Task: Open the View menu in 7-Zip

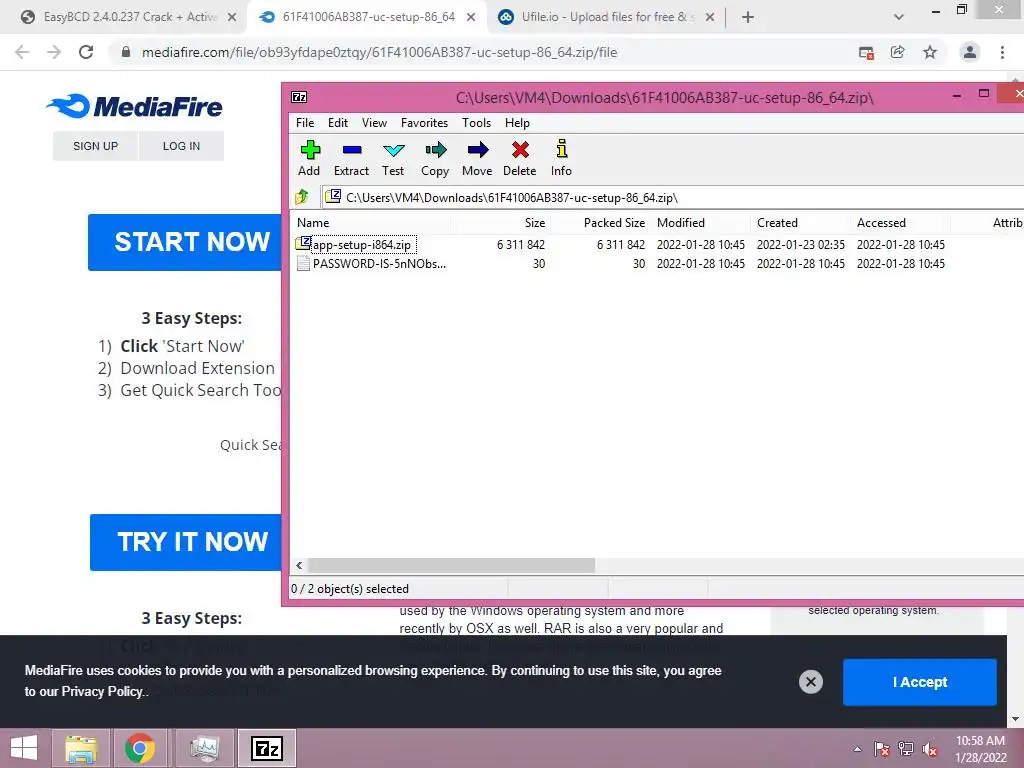Action: pos(374,123)
